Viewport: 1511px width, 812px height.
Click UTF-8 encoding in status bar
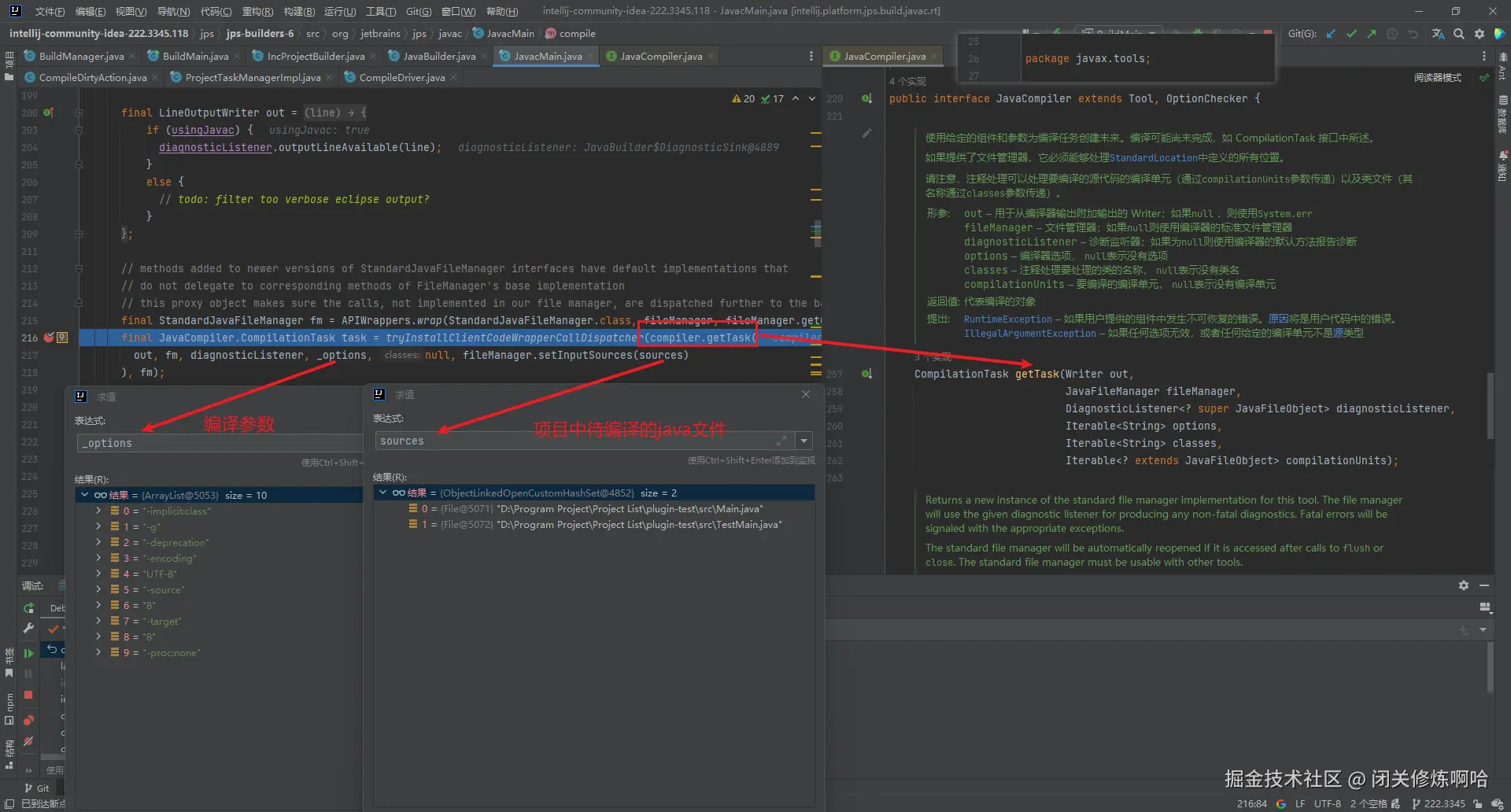(x=1328, y=803)
